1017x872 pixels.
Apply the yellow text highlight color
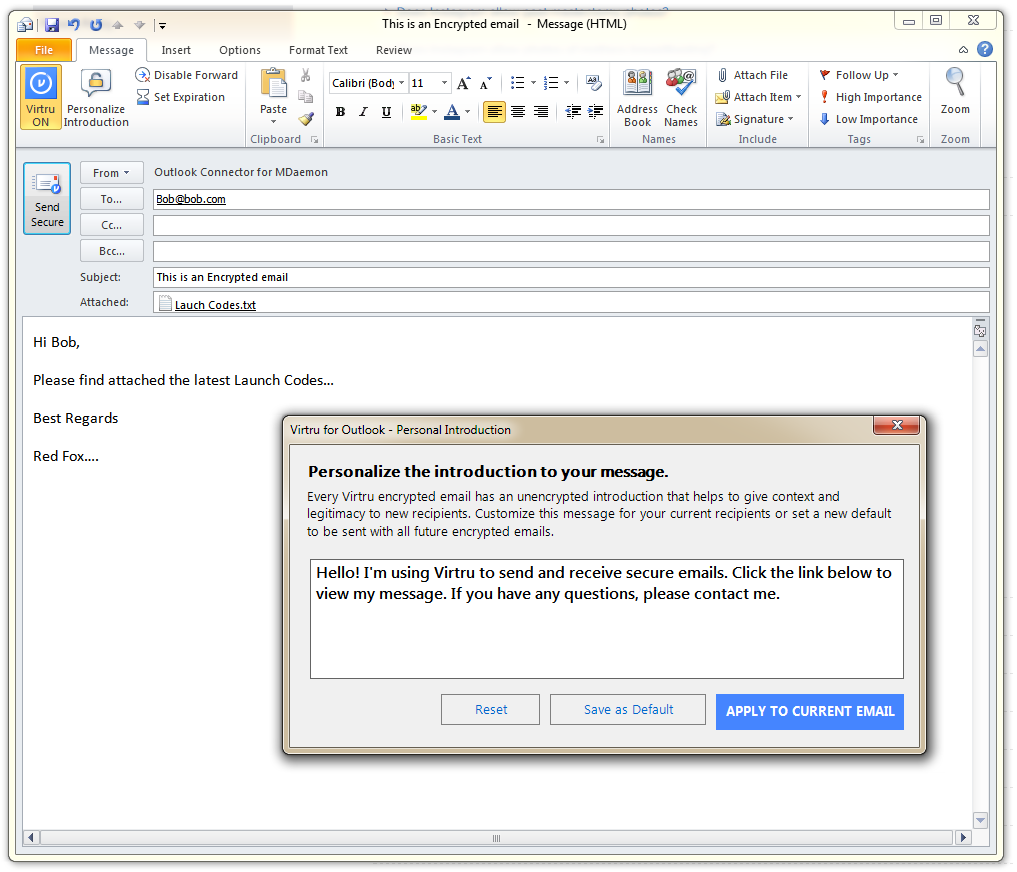point(419,112)
